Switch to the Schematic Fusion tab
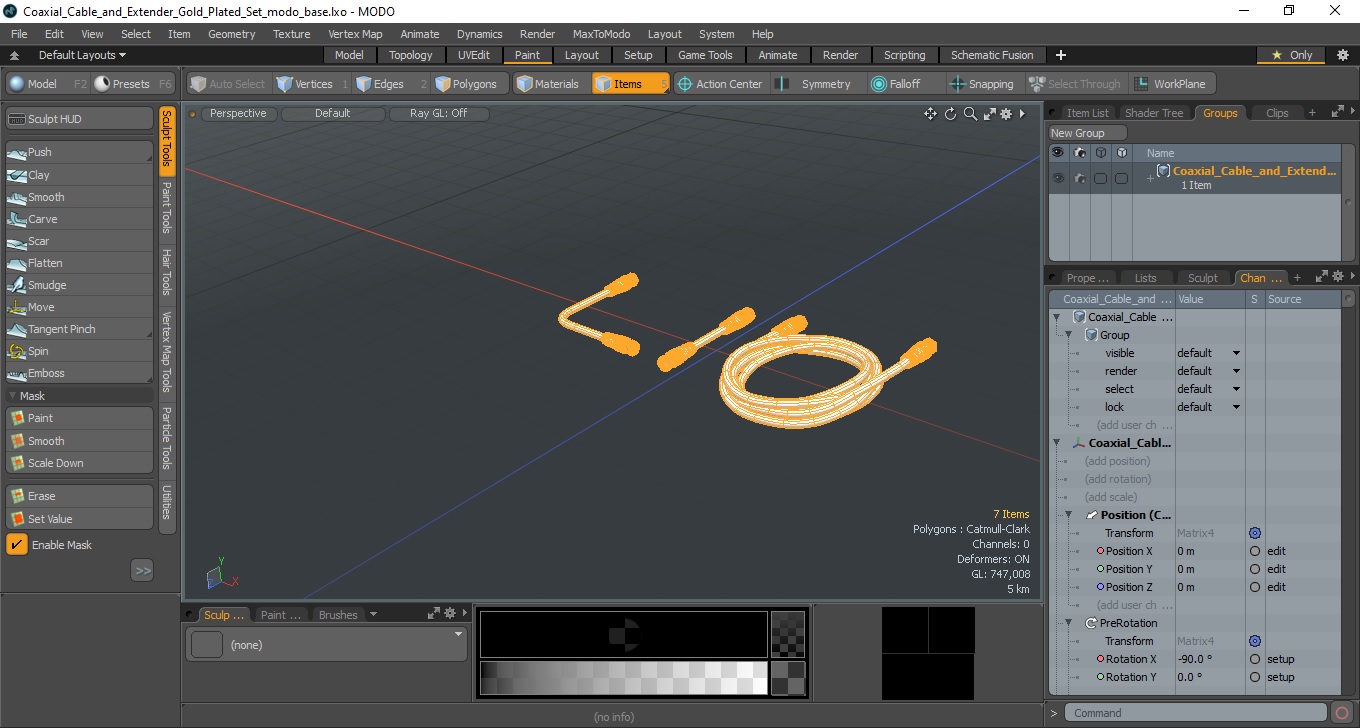Image resolution: width=1360 pixels, height=728 pixels. point(992,55)
